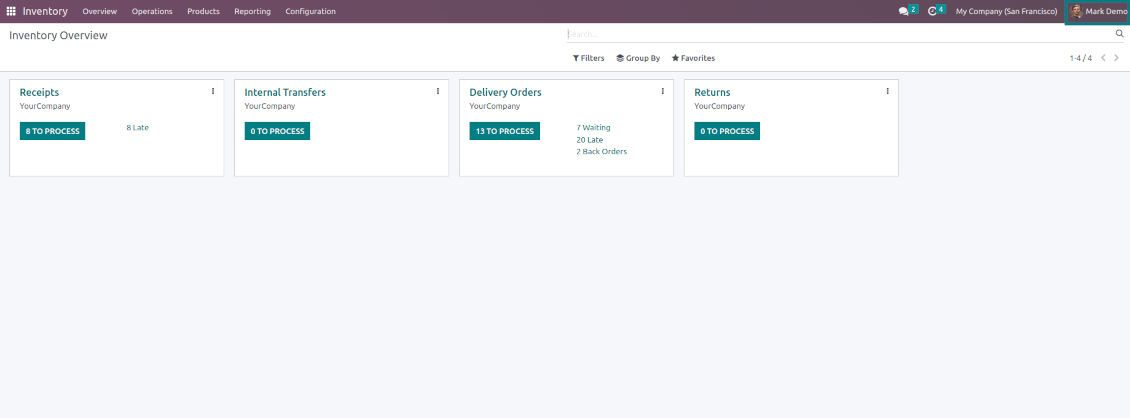
Task: Open the chat messages icon
Action: (904, 11)
